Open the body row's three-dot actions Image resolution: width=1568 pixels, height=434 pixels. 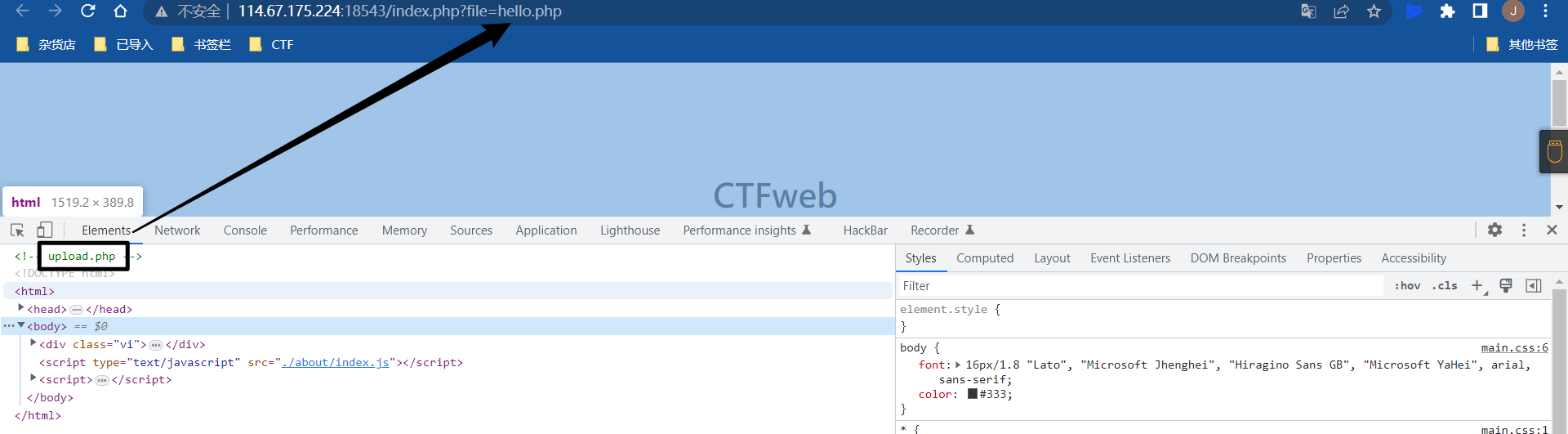8,326
